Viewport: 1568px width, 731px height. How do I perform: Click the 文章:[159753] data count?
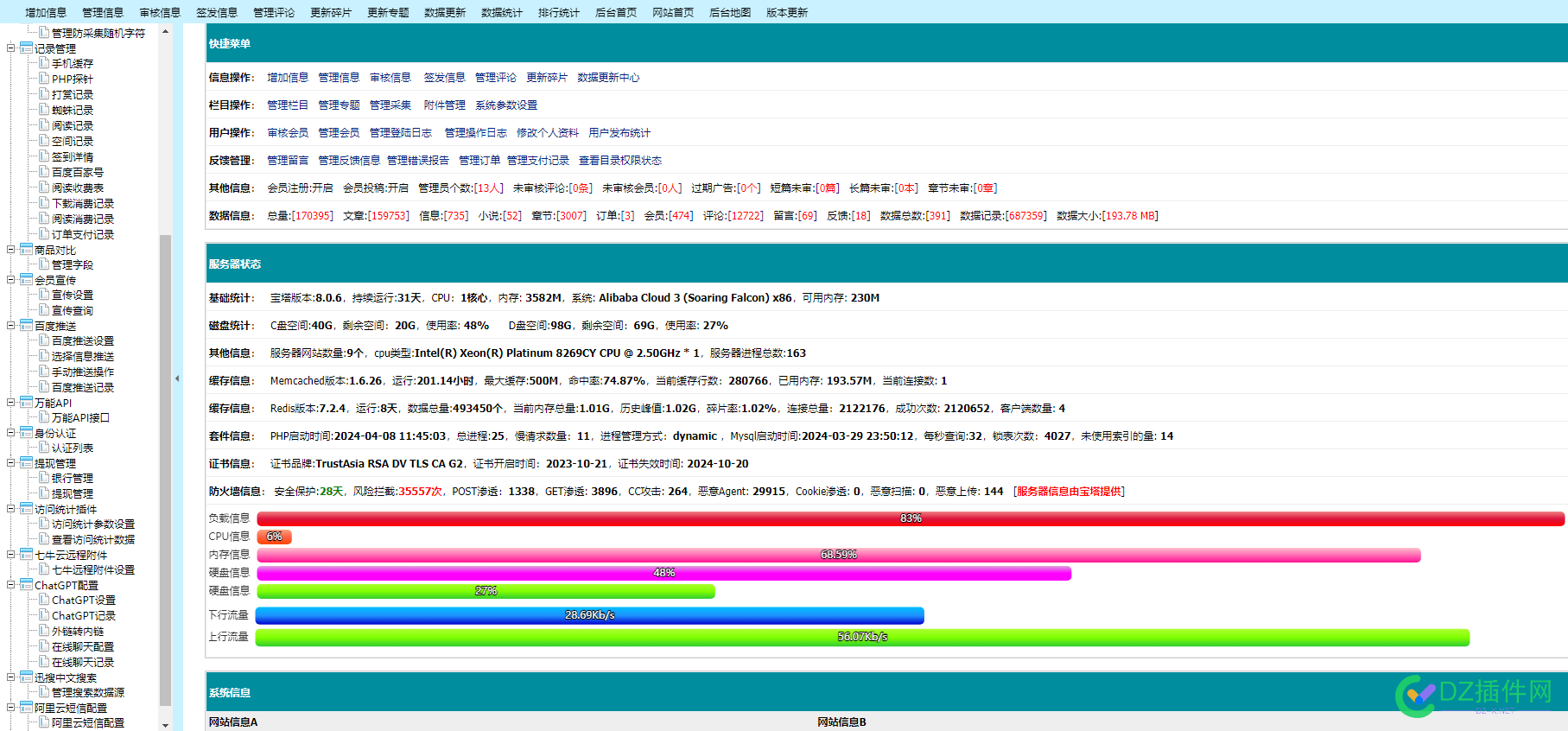tap(376, 216)
